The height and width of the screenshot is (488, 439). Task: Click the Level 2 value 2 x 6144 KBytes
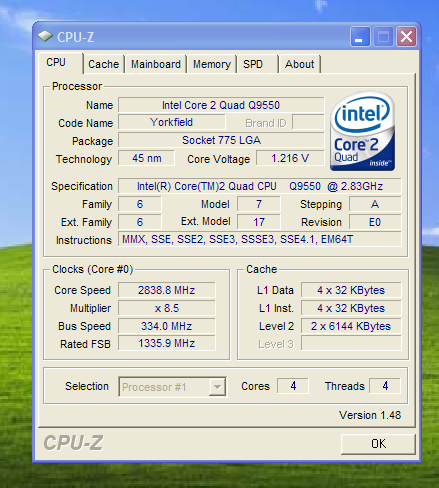(351, 326)
